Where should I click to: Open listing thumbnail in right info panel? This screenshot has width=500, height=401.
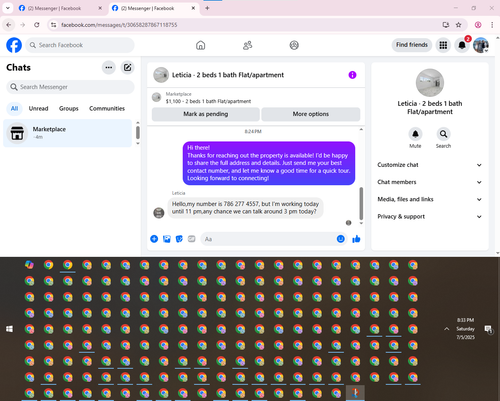pyautogui.click(x=430, y=83)
